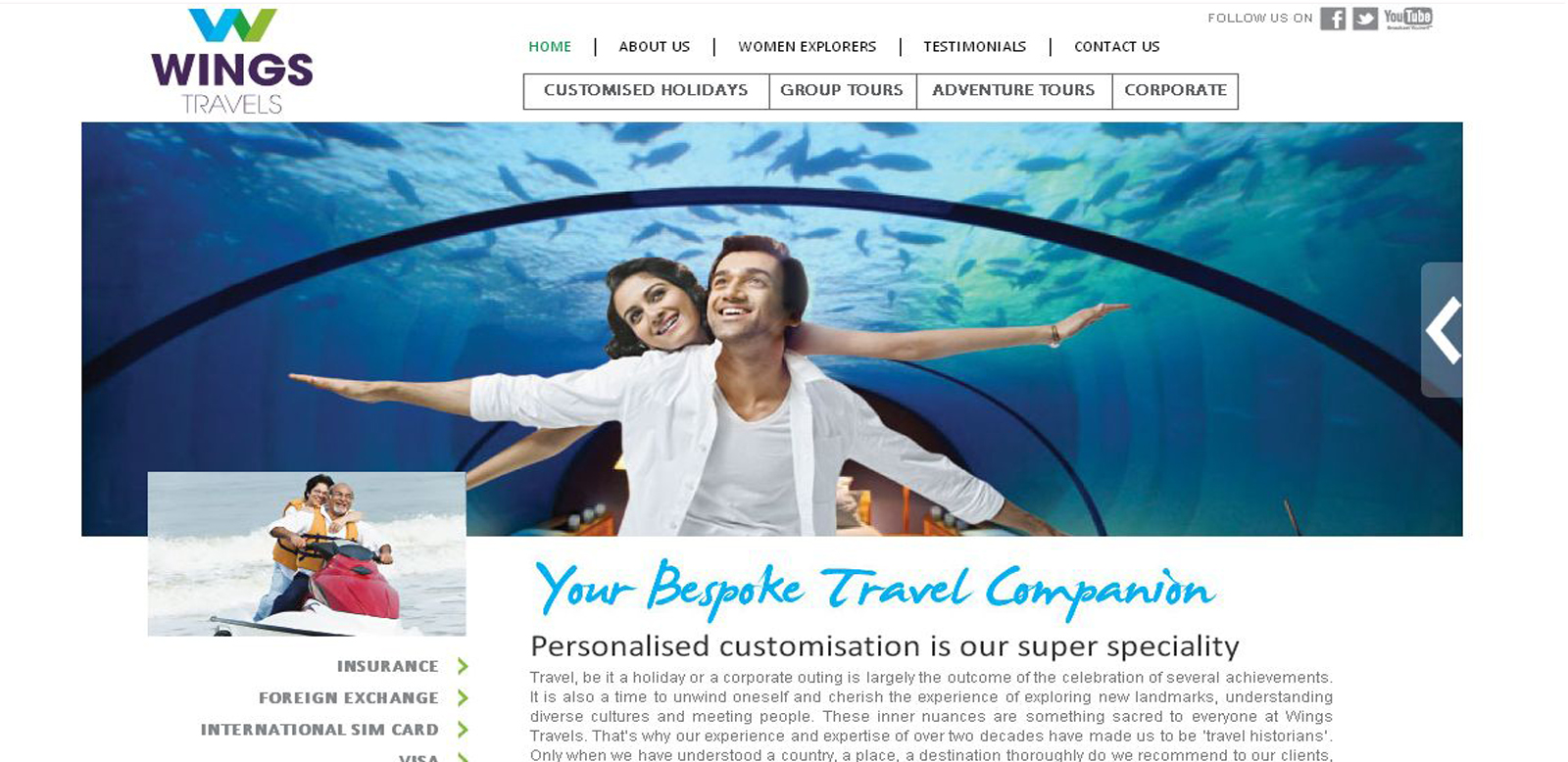This screenshot has height=762, width=1568.
Task: Open the Contact Us page
Action: click(1116, 46)
